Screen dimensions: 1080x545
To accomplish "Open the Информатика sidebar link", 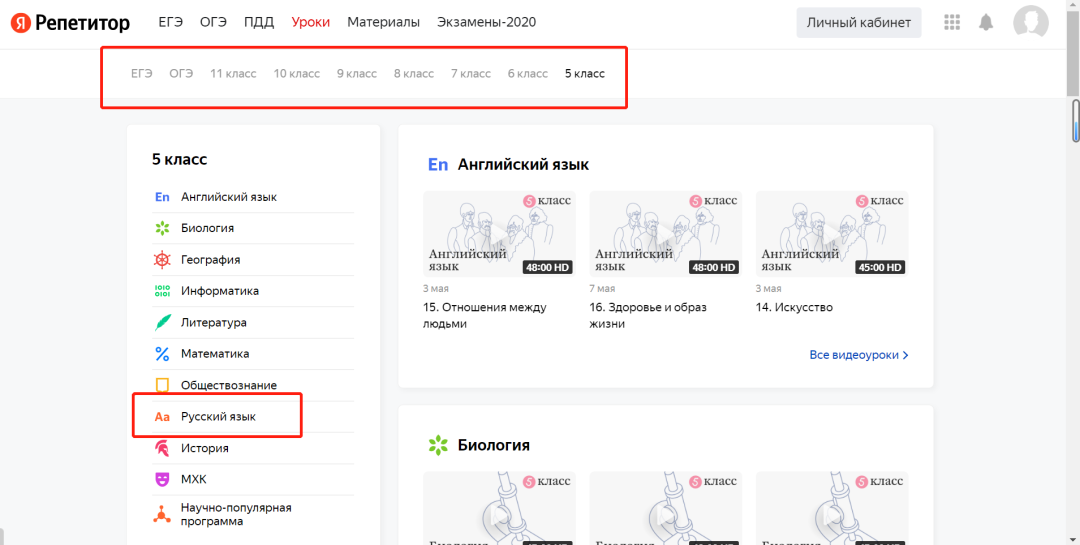I will point(220,291).
